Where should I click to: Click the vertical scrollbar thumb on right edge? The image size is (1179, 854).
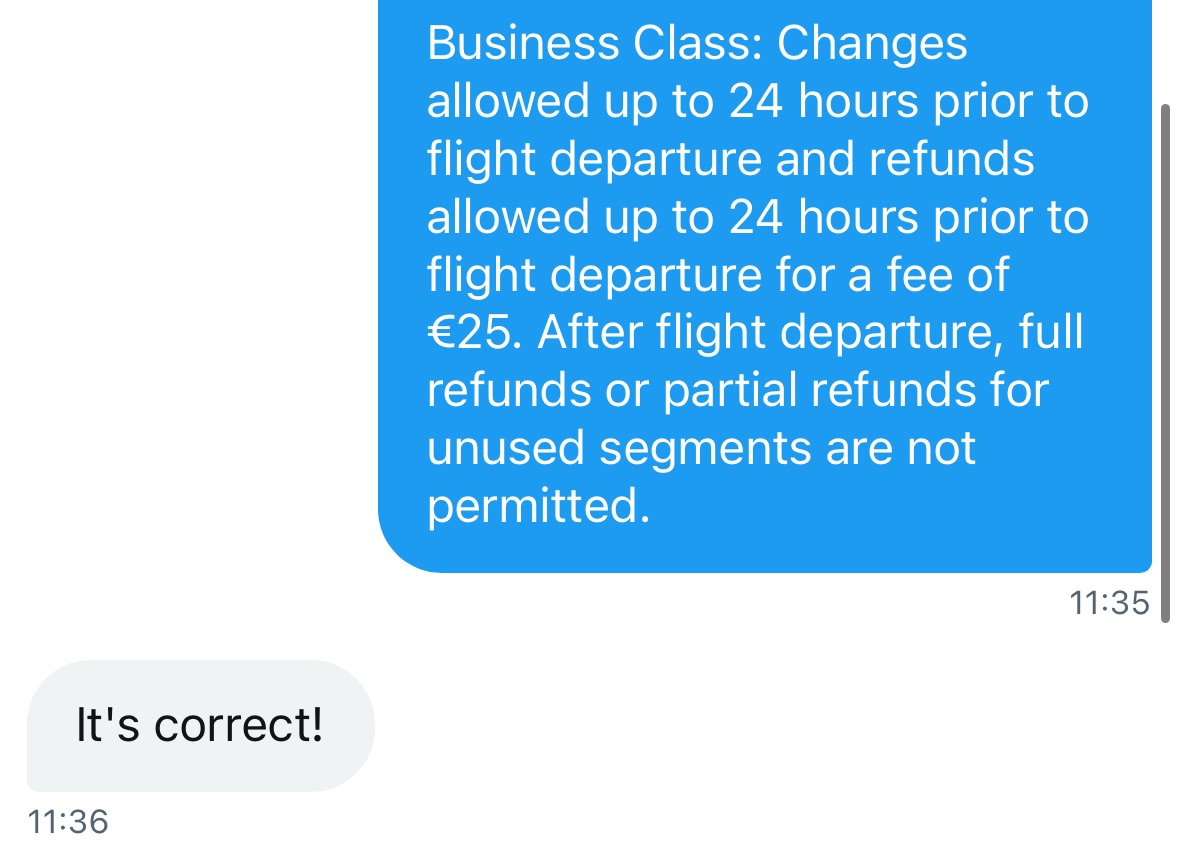(1165, 363)
